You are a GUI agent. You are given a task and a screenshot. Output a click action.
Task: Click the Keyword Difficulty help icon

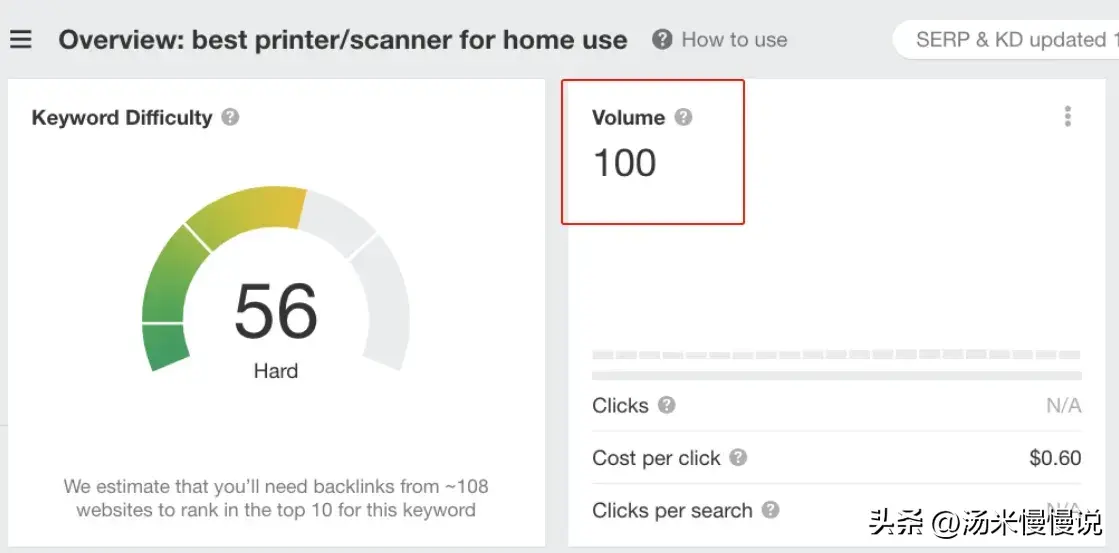click(230, 117)
